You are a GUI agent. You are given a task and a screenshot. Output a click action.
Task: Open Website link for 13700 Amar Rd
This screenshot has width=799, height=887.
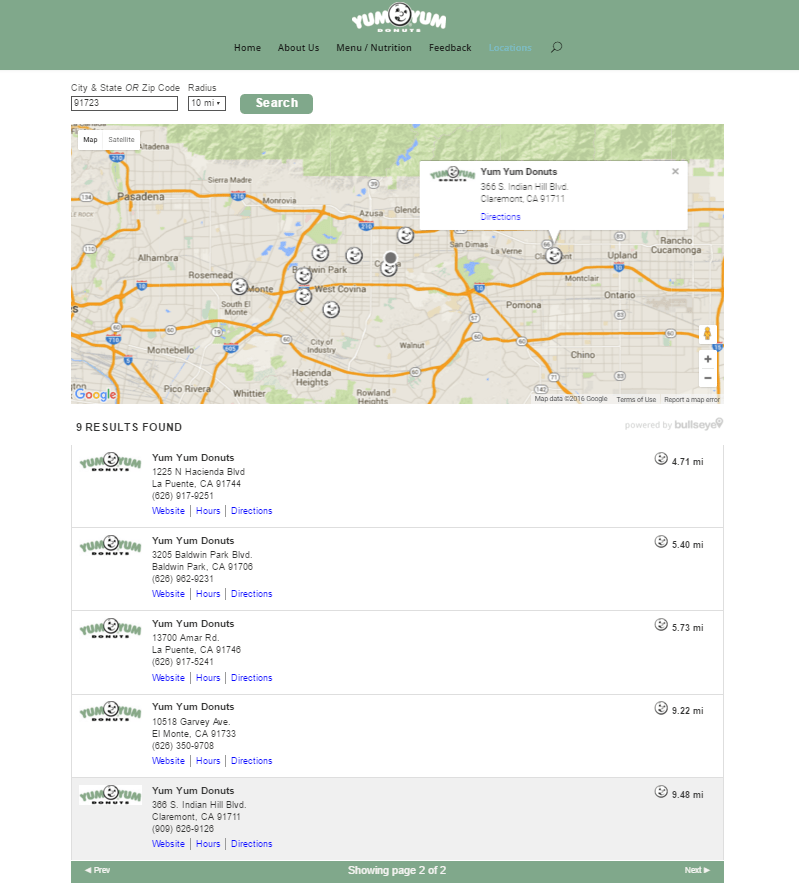point(168,678)
